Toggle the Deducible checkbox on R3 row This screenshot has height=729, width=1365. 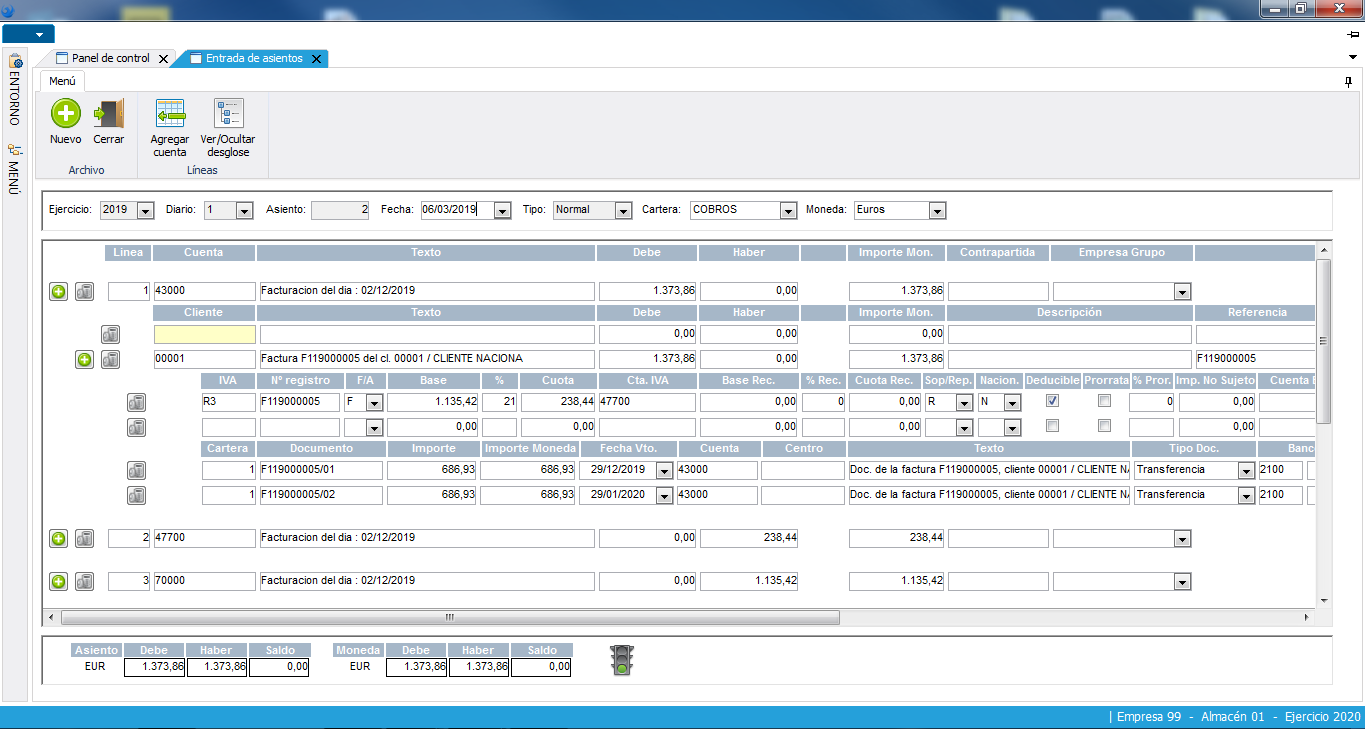point(1052,401)
